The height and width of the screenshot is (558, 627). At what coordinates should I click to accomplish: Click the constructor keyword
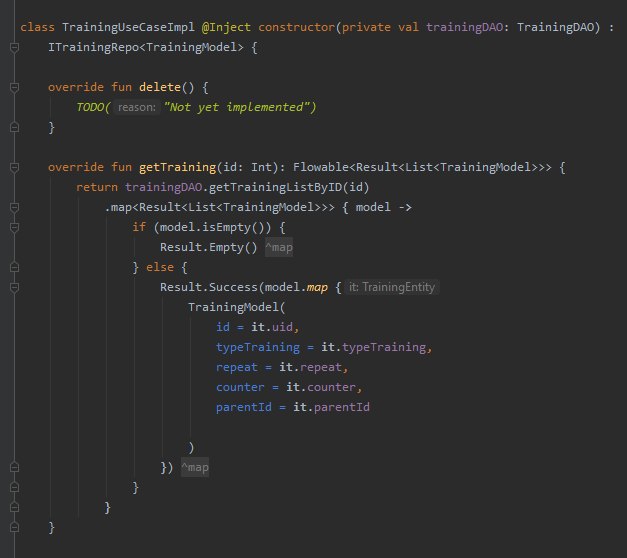pyautogui.click(x=296, y=27)
